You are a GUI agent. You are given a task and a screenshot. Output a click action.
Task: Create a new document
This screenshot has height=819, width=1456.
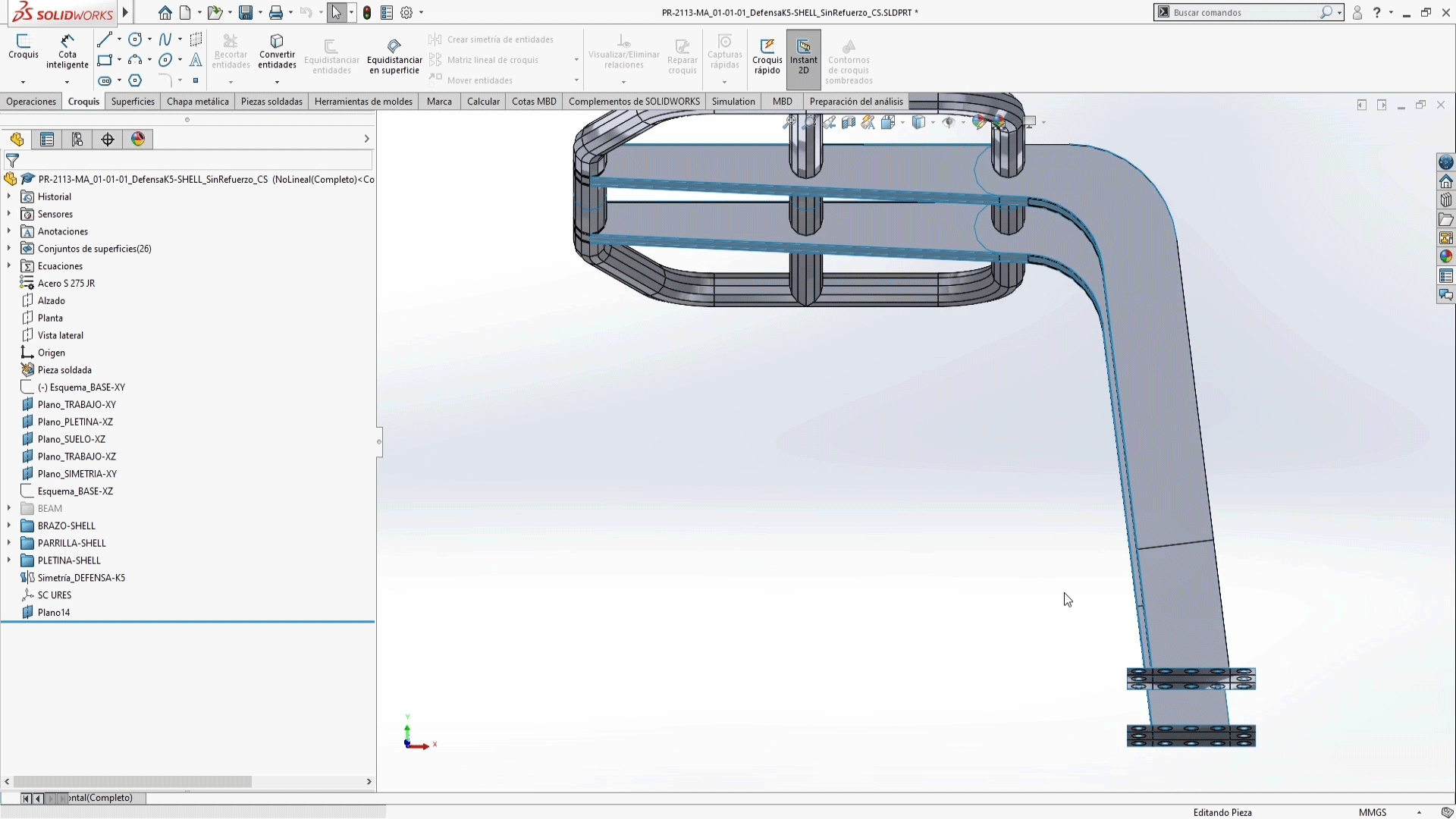click(x=185, y=12)
